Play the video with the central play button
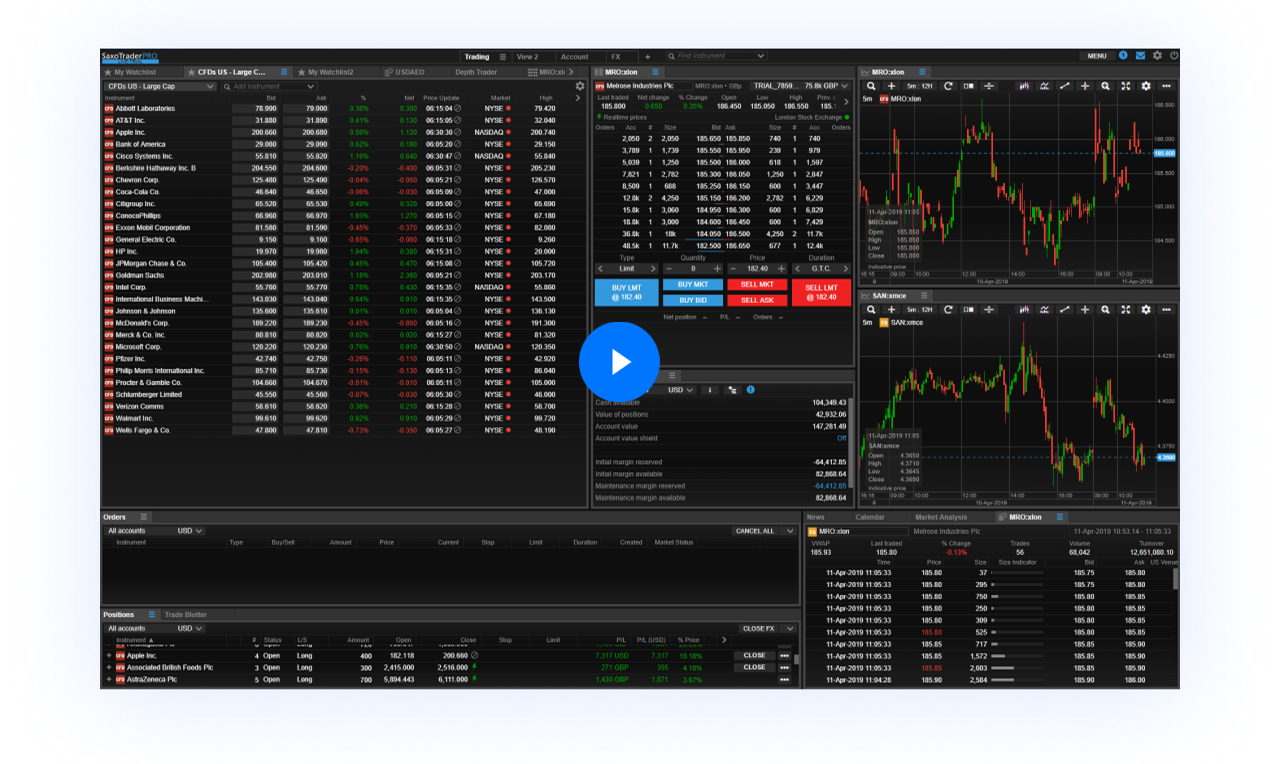The height and width of the screenshot is (764, 1280). click(619, 362)
